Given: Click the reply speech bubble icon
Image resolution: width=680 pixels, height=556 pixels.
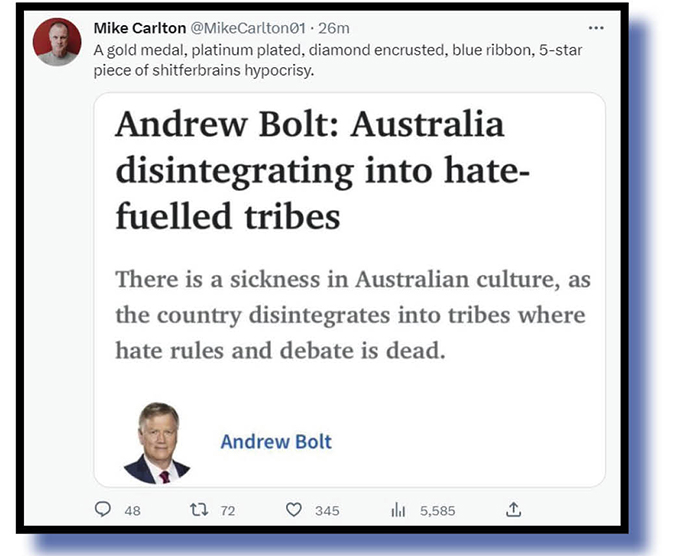Looking at the screenshot, I should (x=103, y=509).
